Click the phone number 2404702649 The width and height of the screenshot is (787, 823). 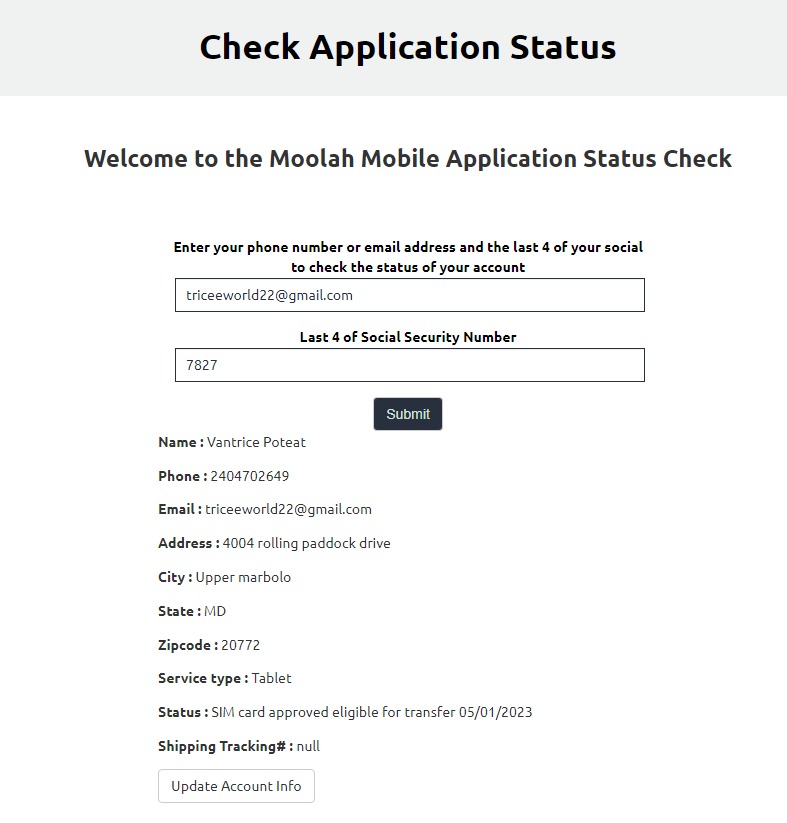[249, 476]
